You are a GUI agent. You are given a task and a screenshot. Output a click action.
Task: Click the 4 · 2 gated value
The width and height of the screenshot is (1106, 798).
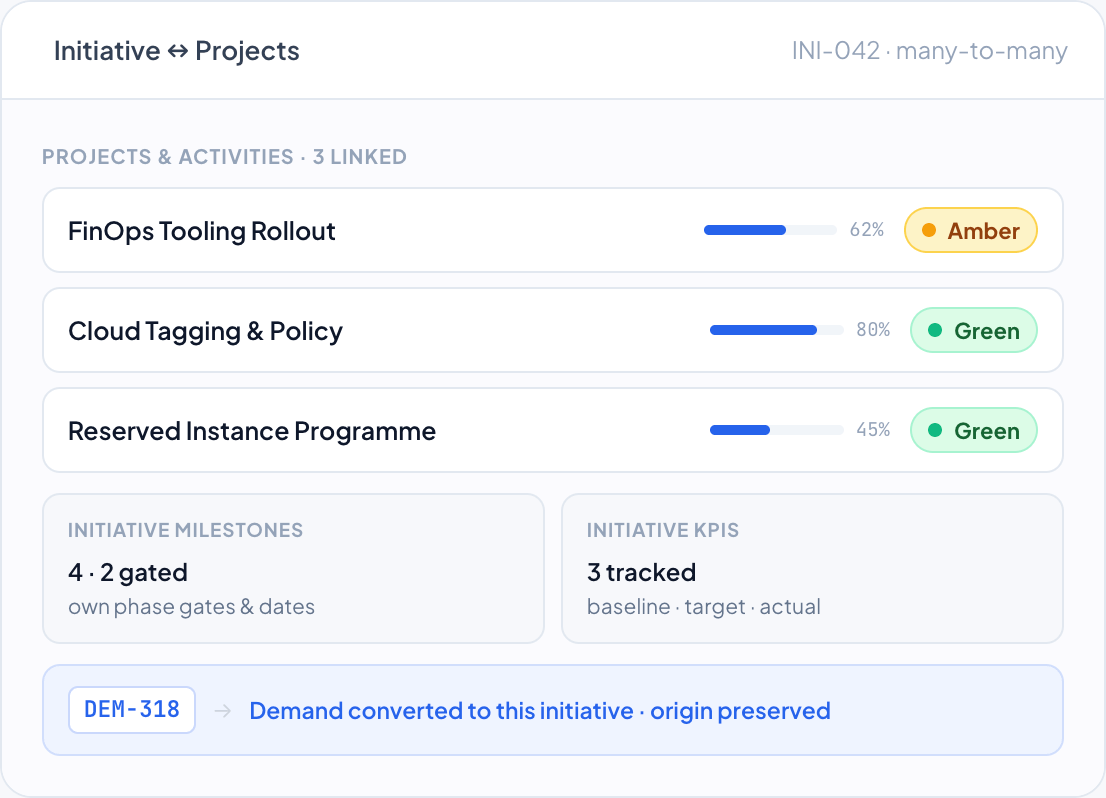(128, 572)
